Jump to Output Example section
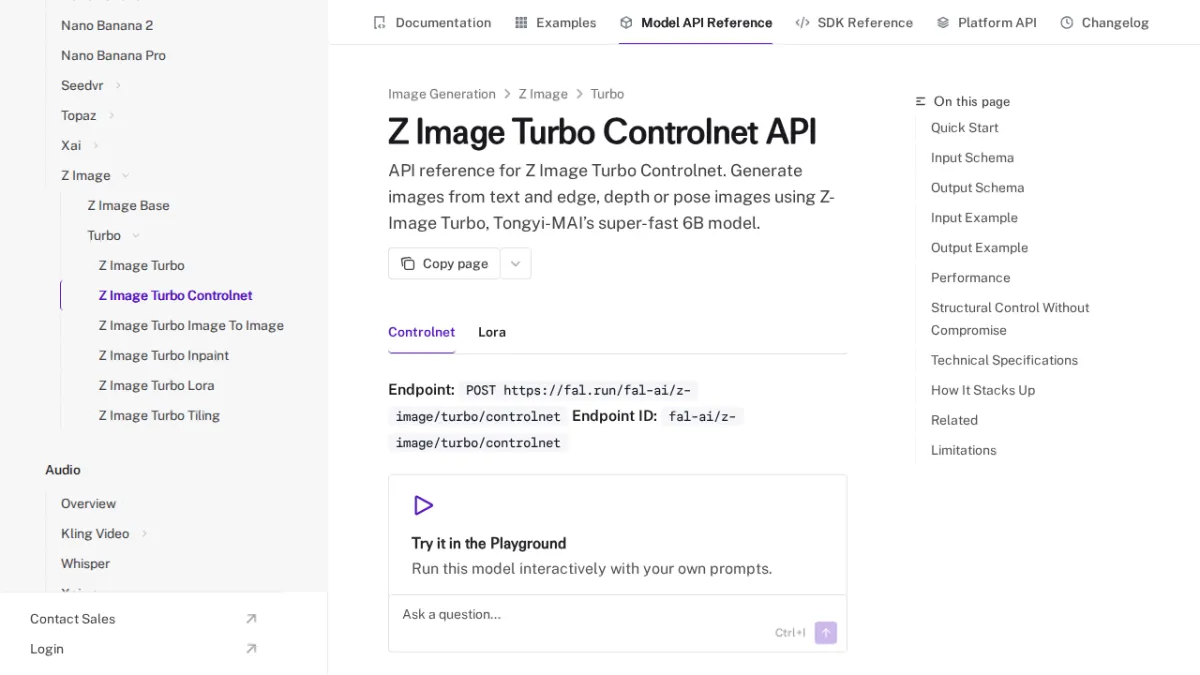1200x675 pixels. 979,248
